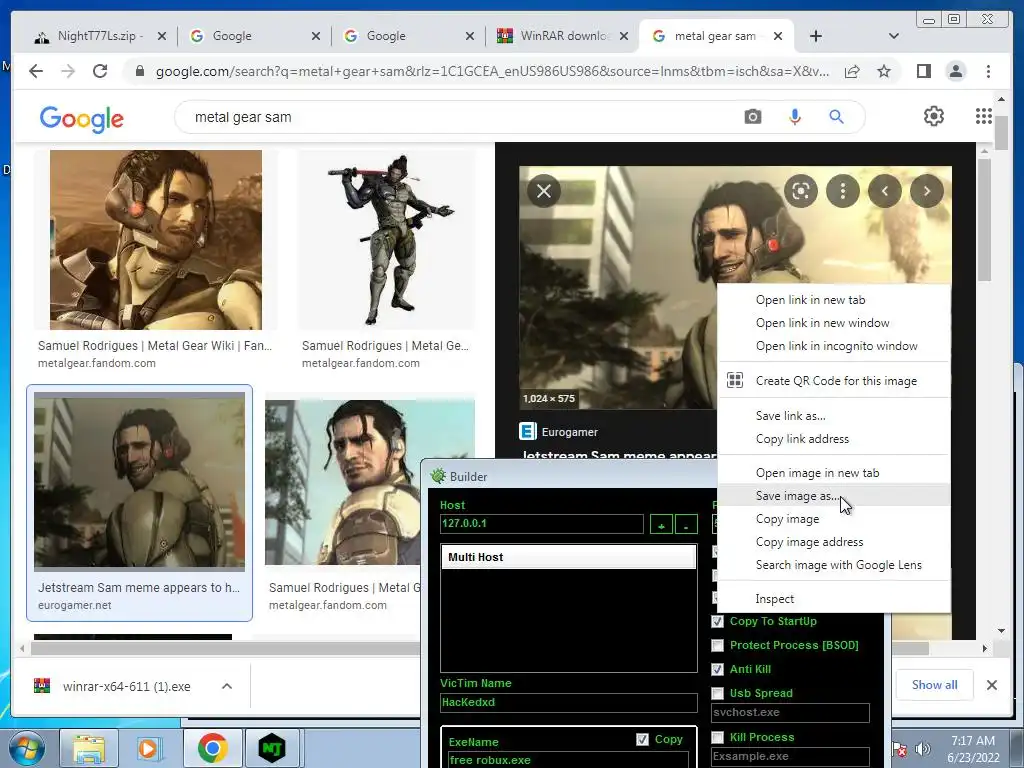Click the plus button beside Host field
Screen dimensions: 1024x768
662,524
